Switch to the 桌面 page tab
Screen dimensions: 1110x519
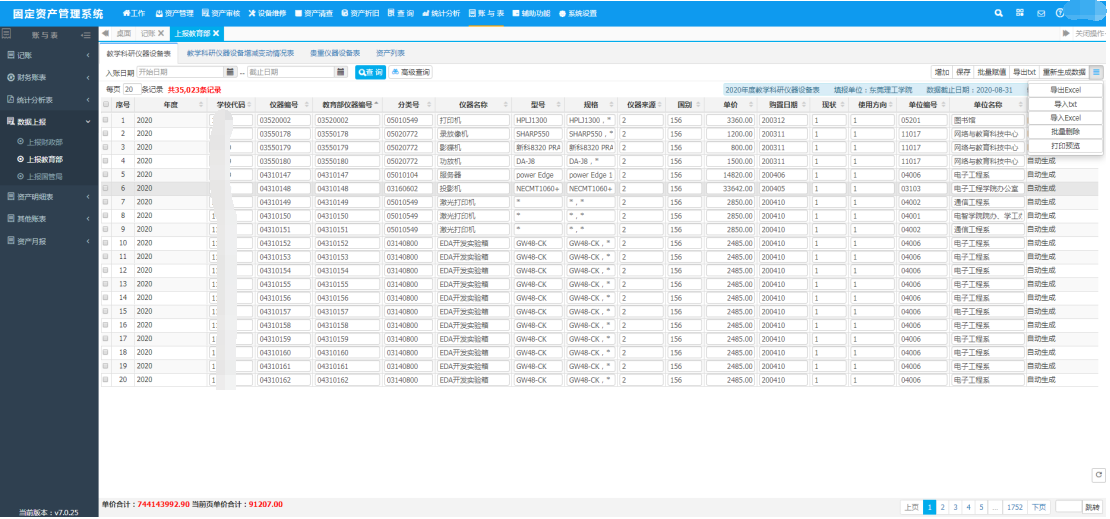[x=123, y=33]
